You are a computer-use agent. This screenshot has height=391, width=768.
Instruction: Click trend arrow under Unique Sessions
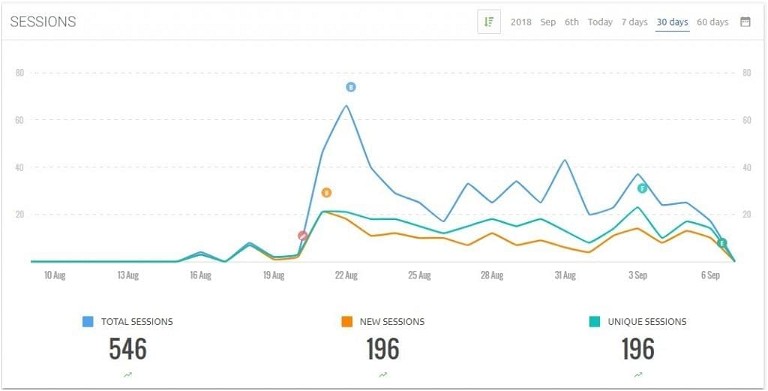638,375
